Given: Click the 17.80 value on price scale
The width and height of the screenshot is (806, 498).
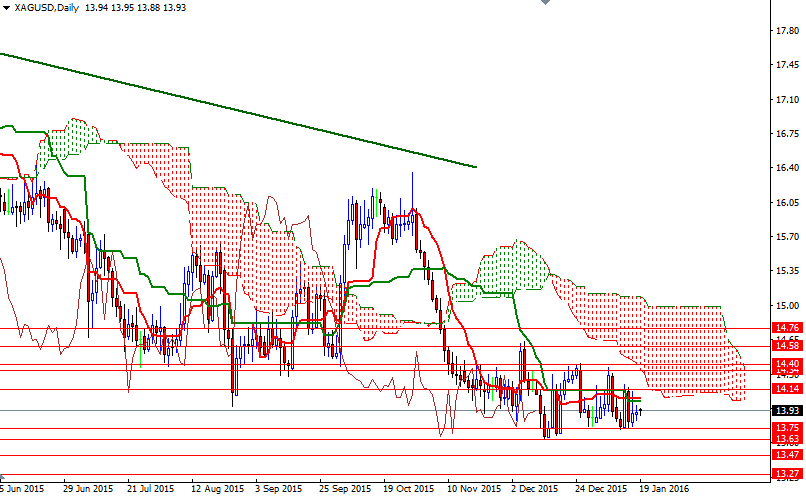Looking at the screenshot, I should coord(787,31).
